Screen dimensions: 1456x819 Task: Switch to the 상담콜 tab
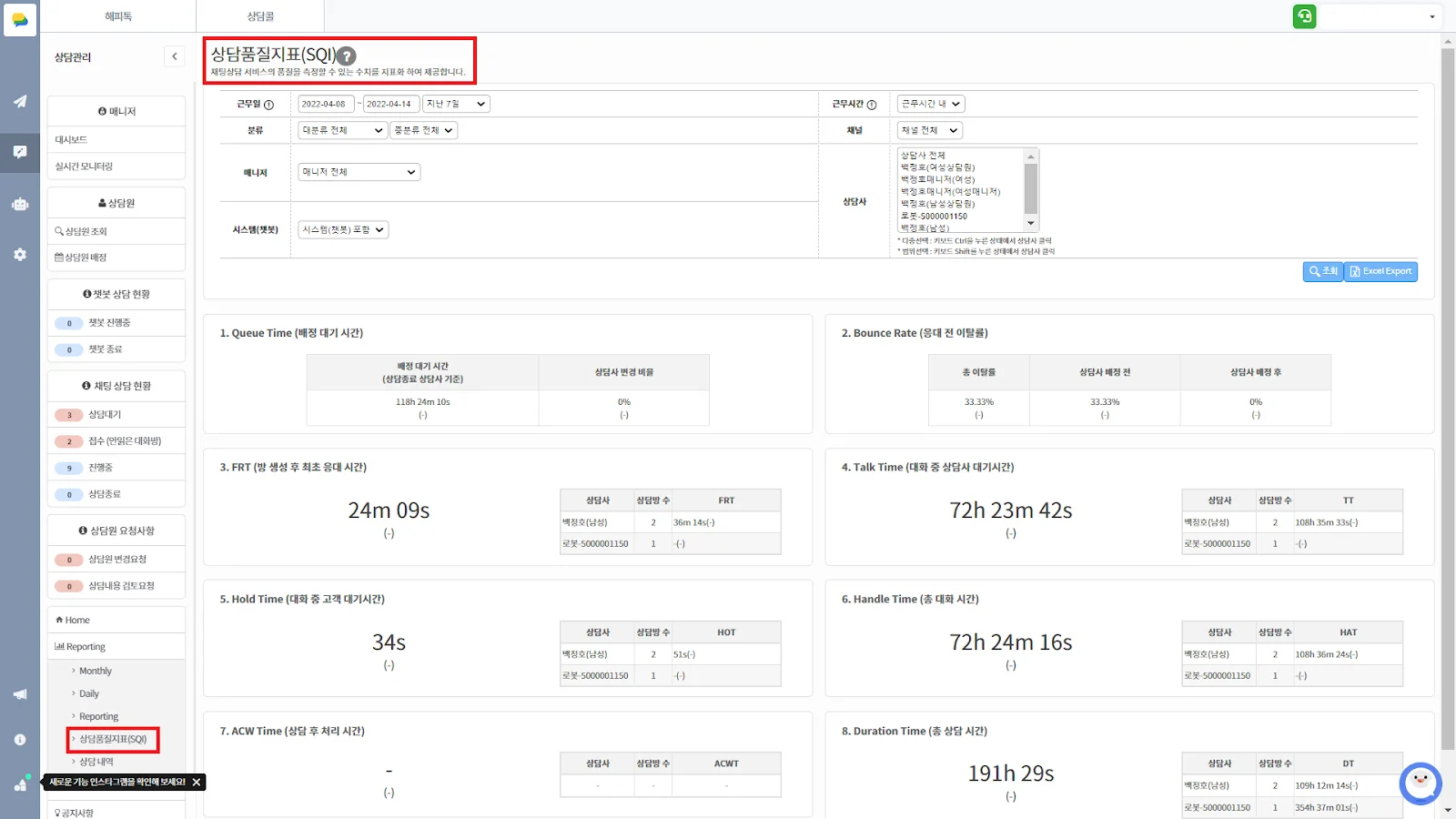tap(260, 16)
